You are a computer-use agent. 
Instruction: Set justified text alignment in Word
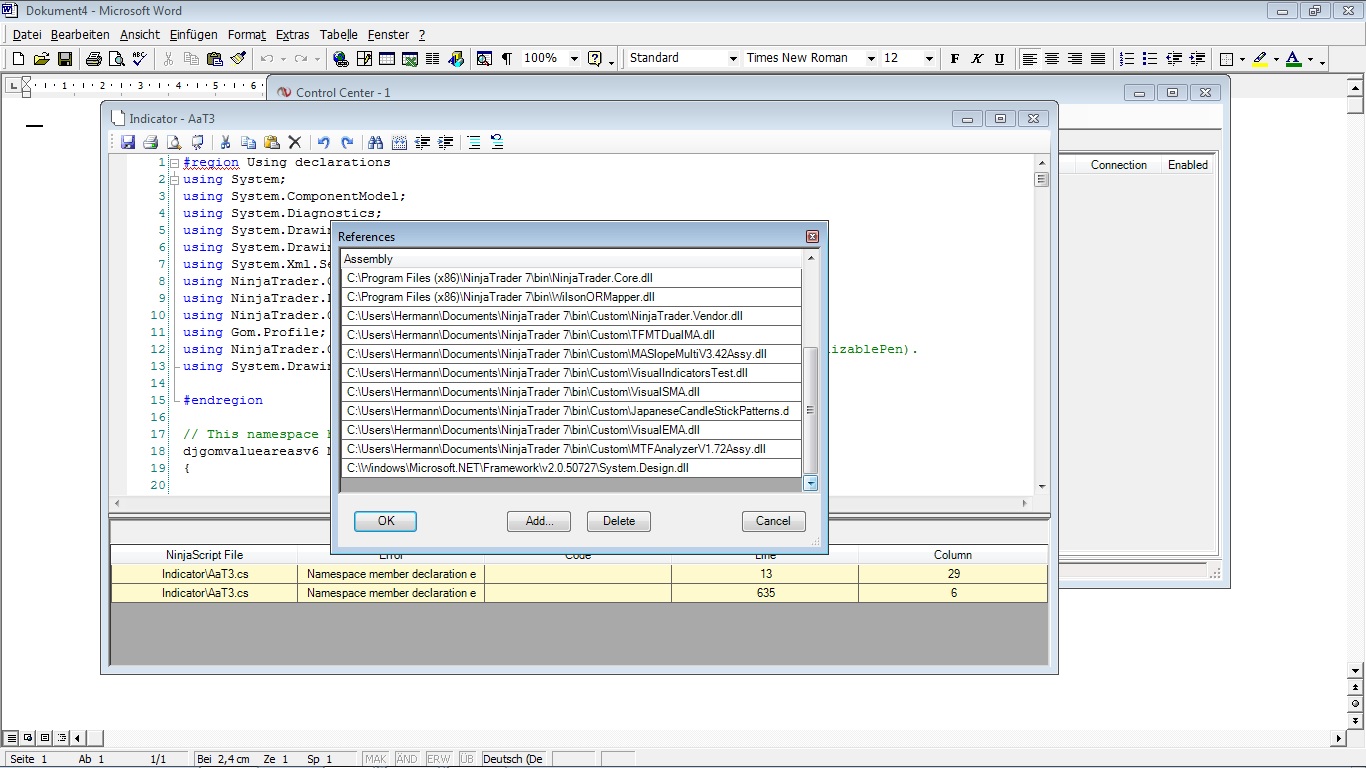click(x=1098, y=59)
